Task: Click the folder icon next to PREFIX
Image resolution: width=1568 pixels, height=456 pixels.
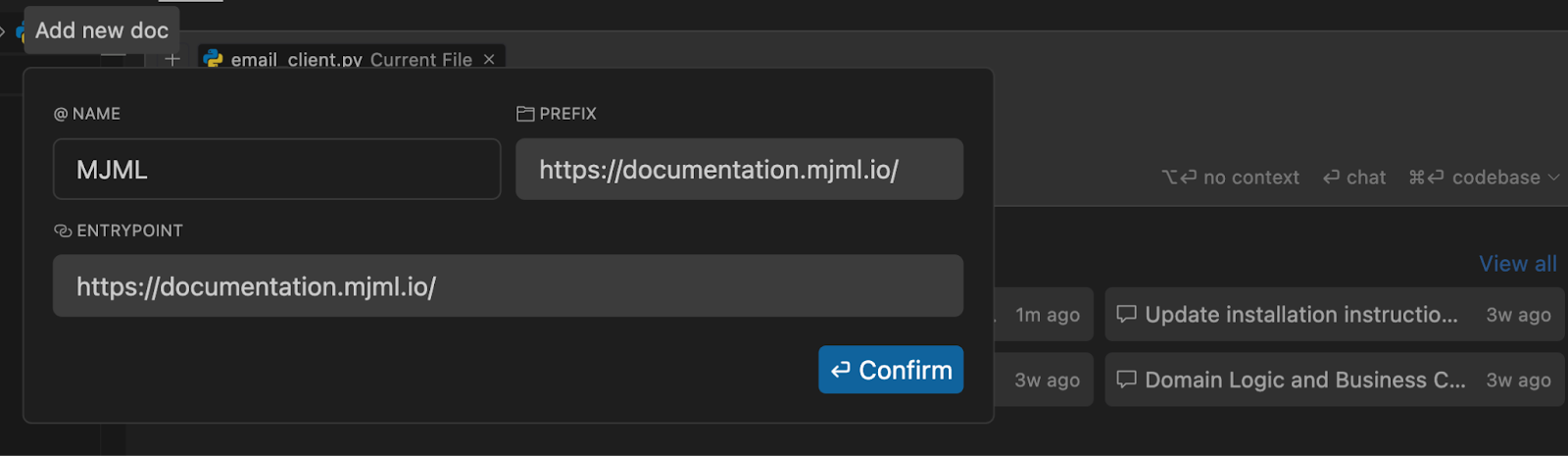Action: pos(525,114)
